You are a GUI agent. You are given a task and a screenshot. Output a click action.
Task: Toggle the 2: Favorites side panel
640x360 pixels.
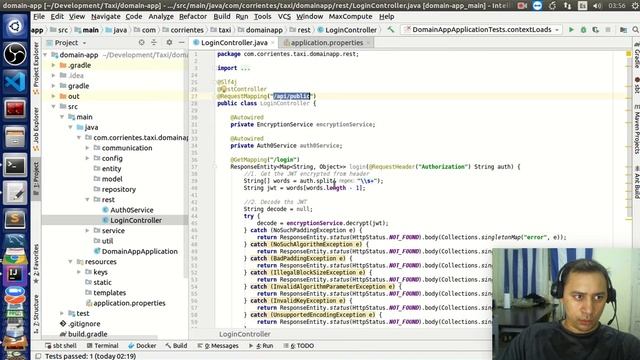point(36,264)
